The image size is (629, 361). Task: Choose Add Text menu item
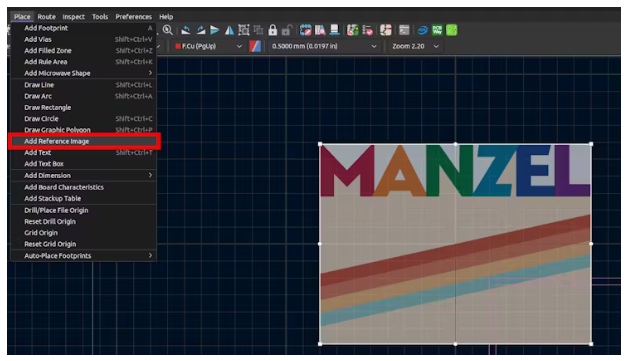pyautogui.click(x=83, y=152)
